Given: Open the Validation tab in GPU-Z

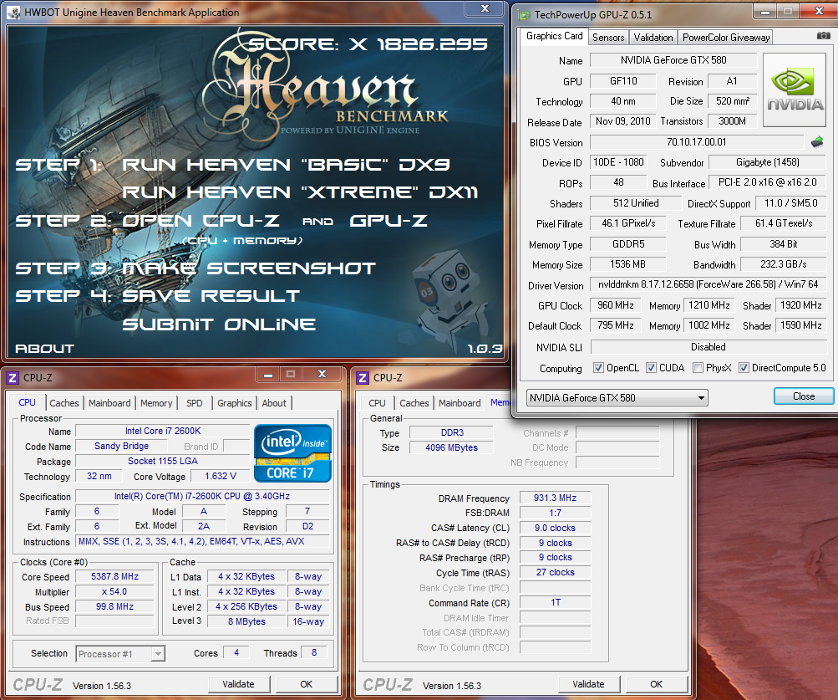Looking at the screenshot, I should tap(653, 37).
